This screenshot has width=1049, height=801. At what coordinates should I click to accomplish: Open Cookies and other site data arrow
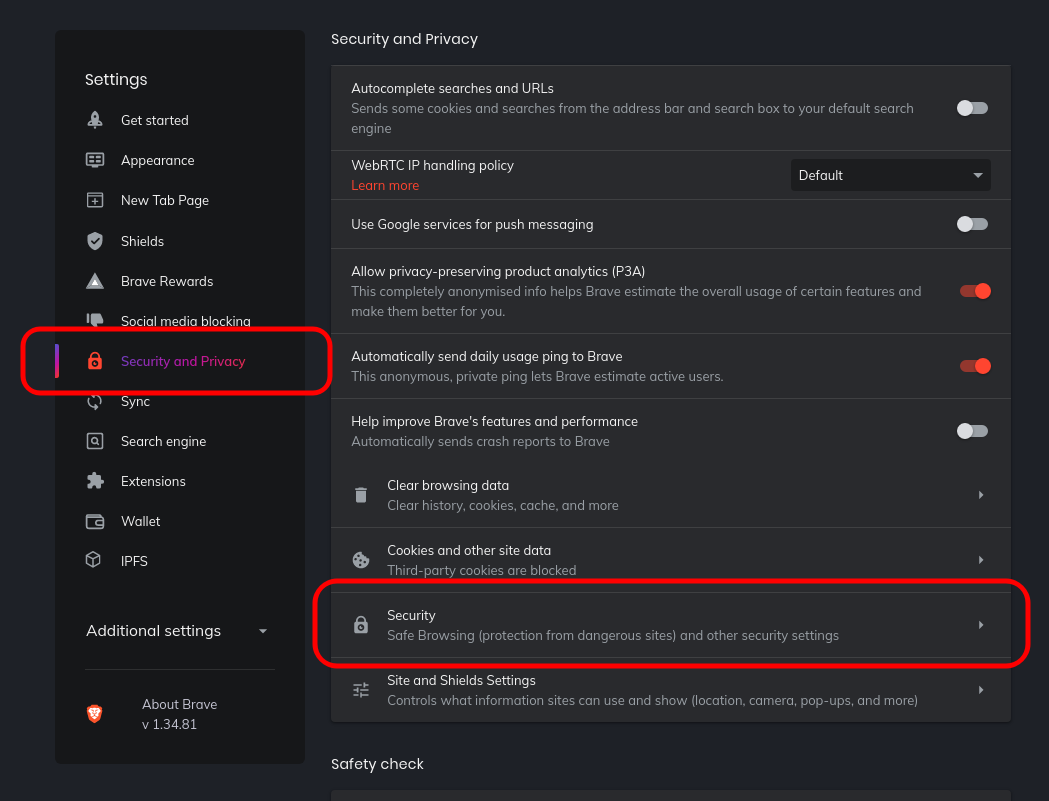point(980,560)
